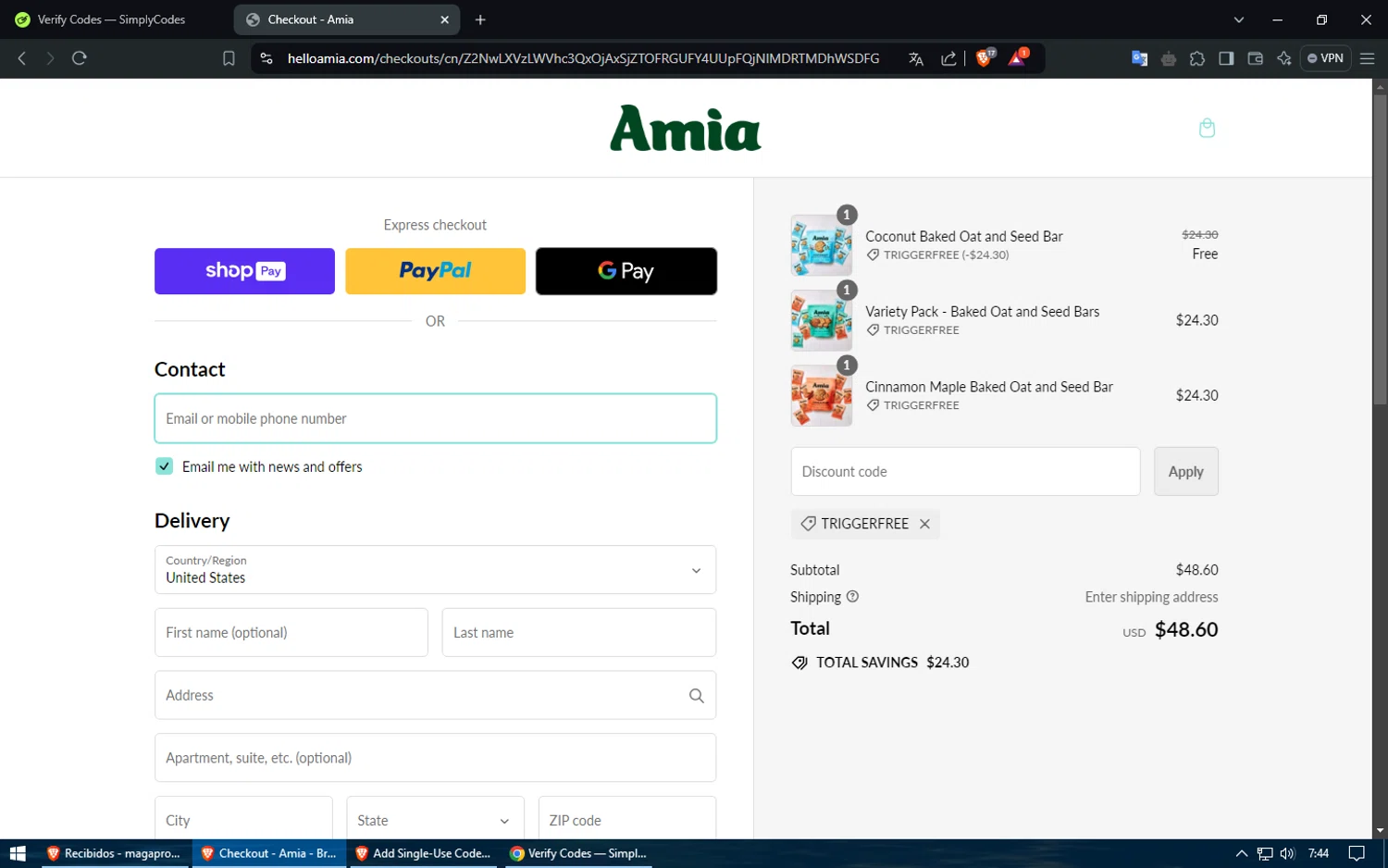Pay with Shop Pay button

coord(244,271)
